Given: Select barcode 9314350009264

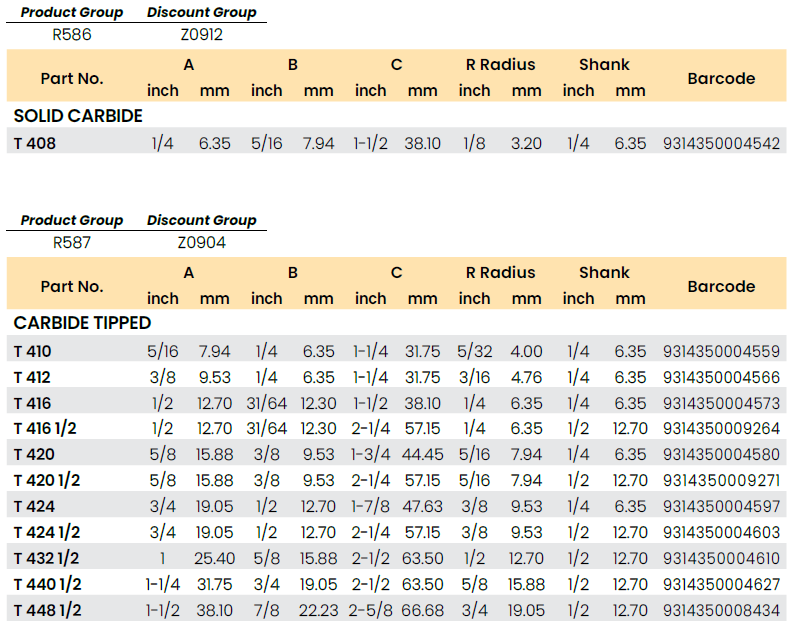Looking at the screenshot, I should click(x=720, y=429).
